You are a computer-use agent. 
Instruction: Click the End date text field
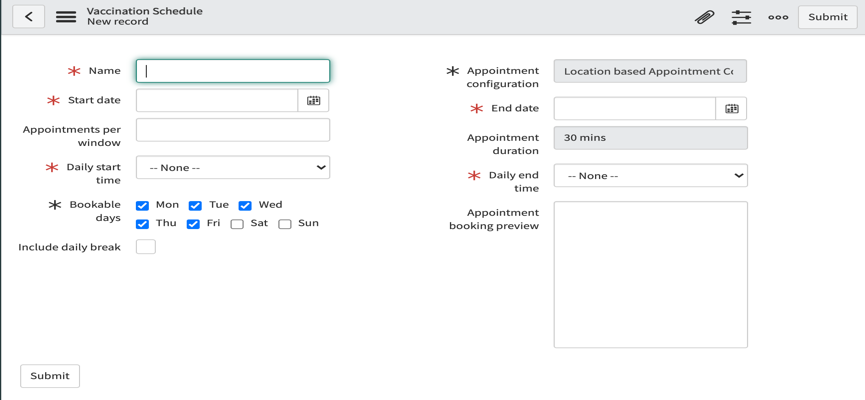point(635,109)
